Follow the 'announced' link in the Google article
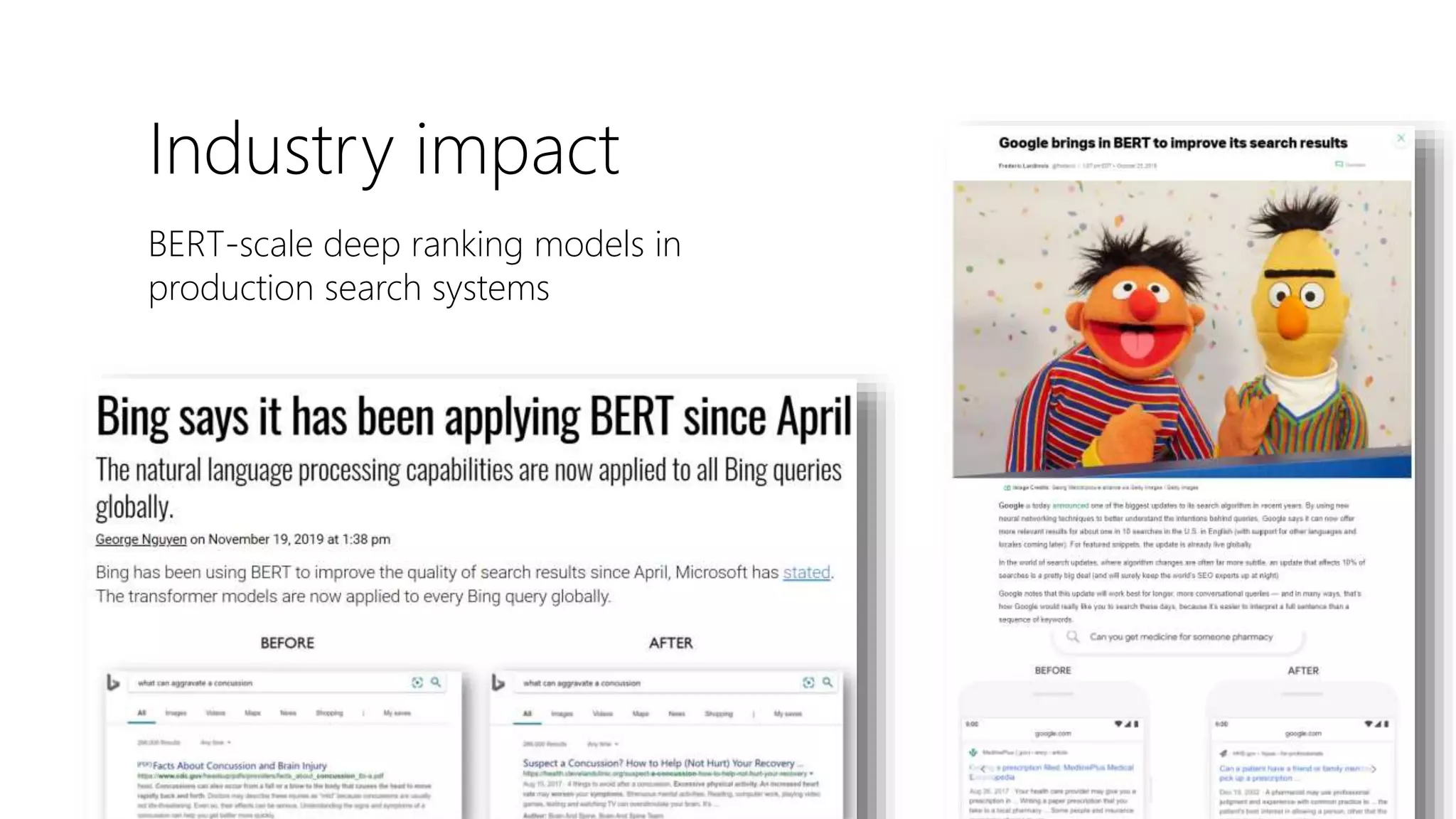The image size is (1456, 819). point(1070,505)
